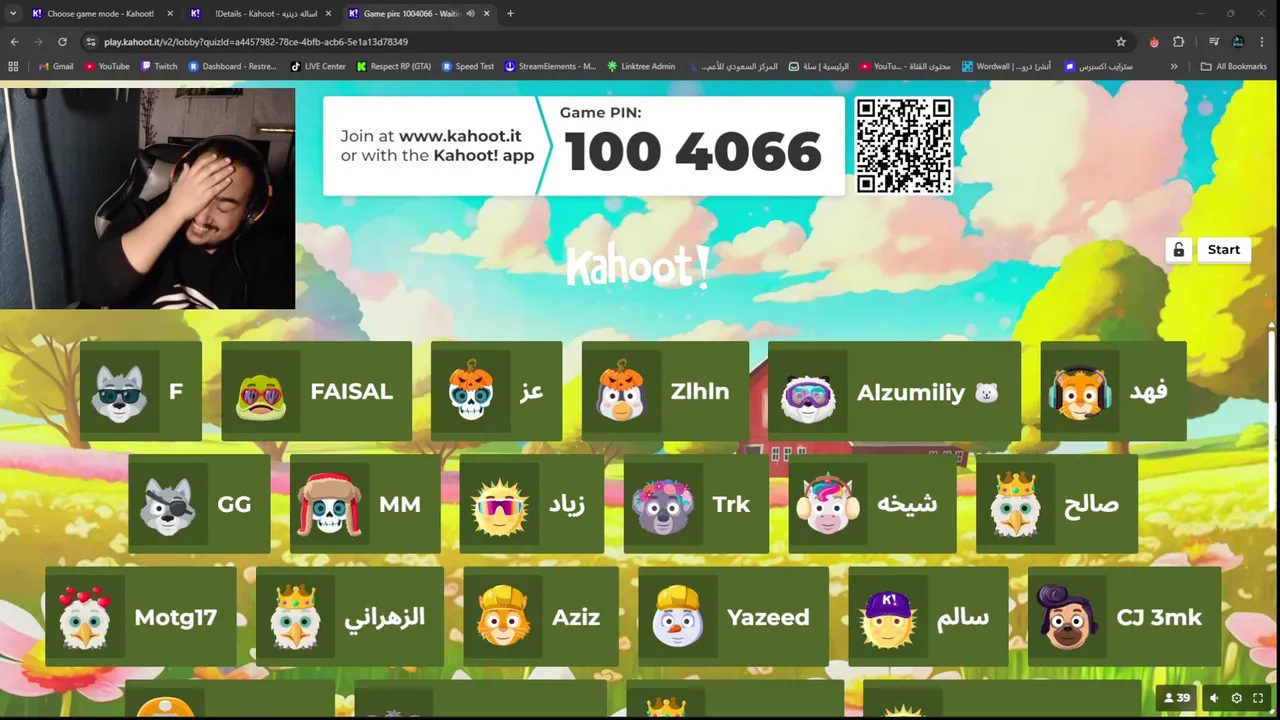Select sun avatar of زياد

[499, 505]
